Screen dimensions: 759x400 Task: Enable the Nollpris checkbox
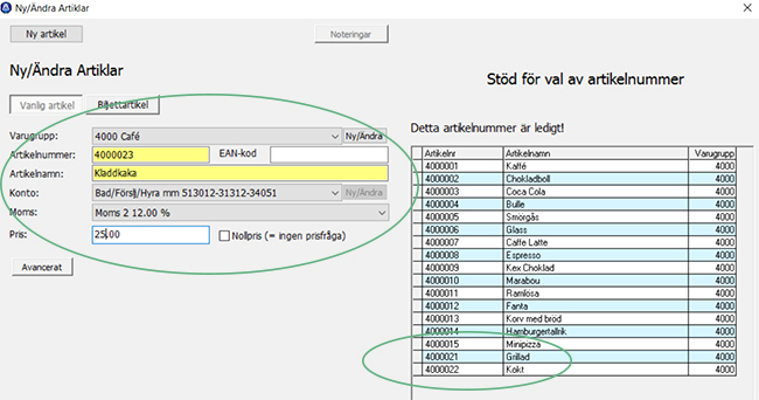pyautogui.click(x=224, y=236)
